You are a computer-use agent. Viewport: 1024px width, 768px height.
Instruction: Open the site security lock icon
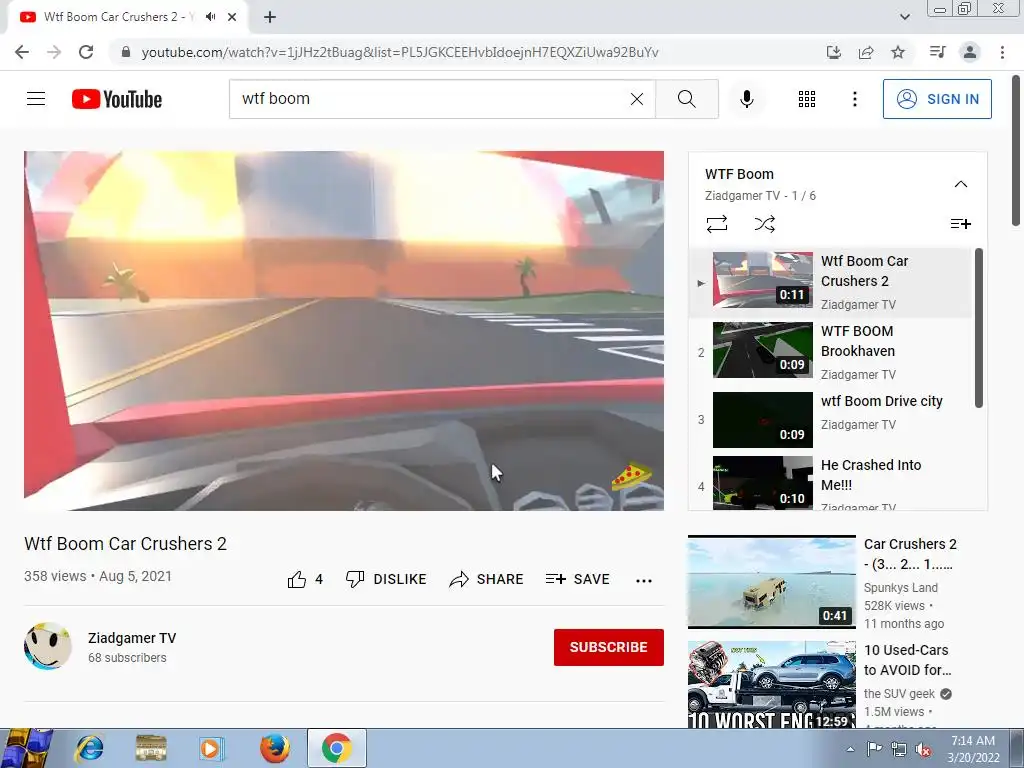click(126, 52)
